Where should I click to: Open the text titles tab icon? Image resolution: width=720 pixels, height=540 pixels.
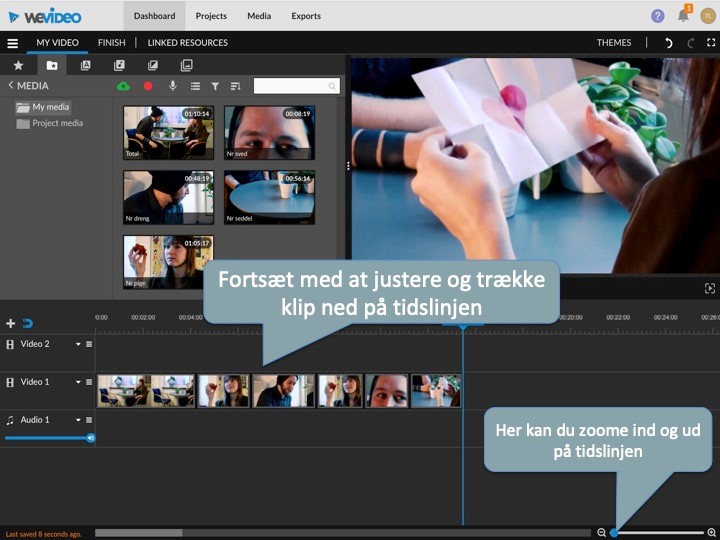pyautogui.click(x=85, y=65)
